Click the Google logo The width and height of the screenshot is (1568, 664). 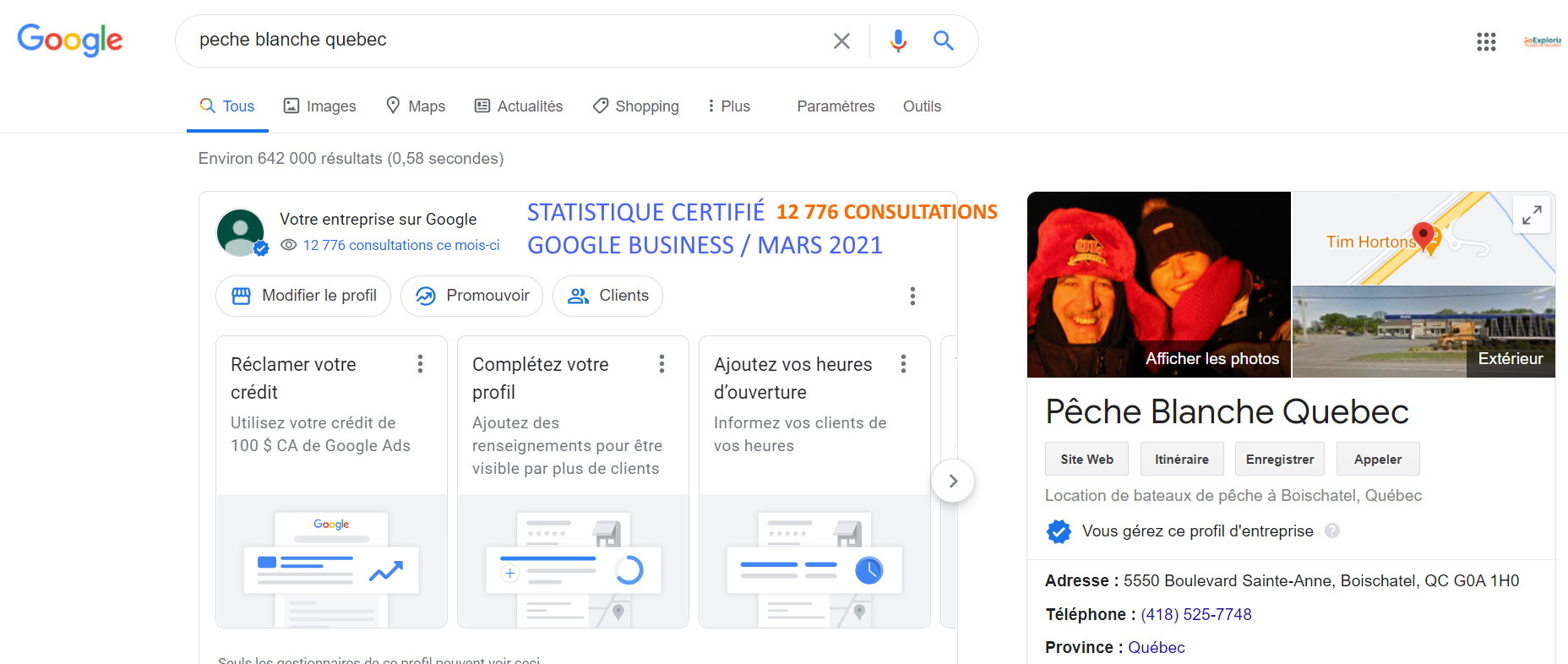pyautogui.click(x=70, y=40)
